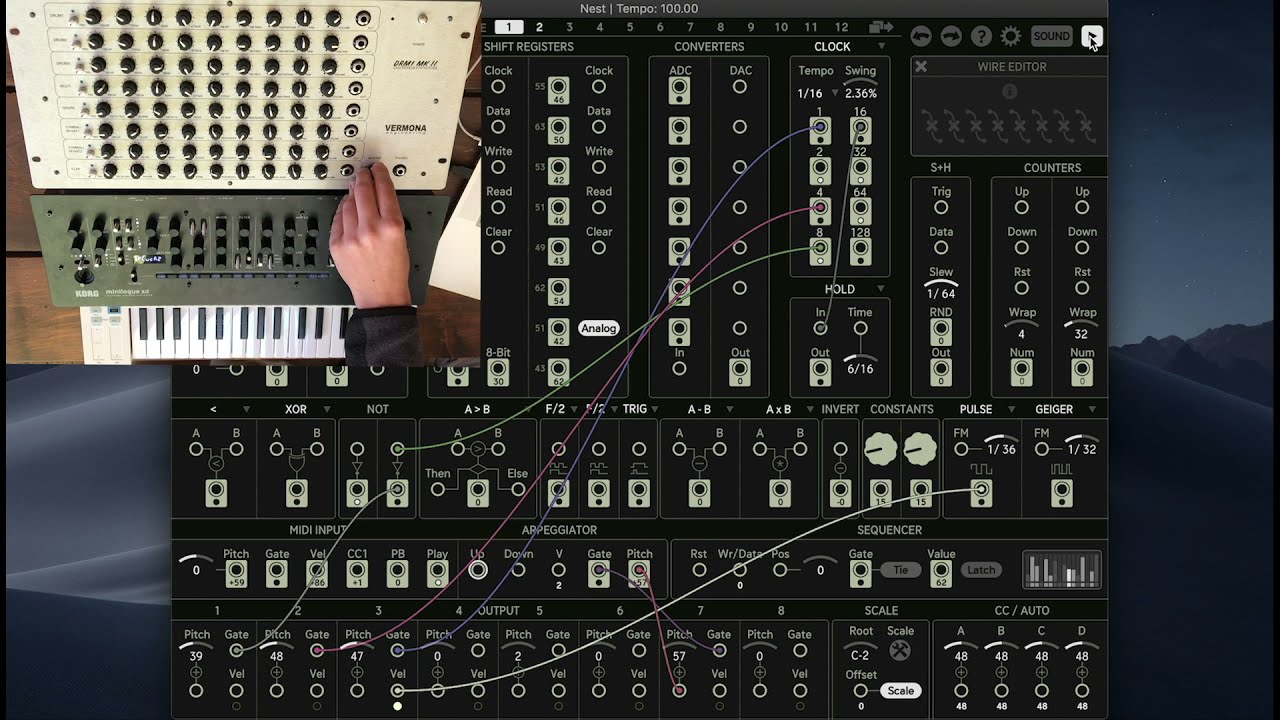Expand the HOLD module dropdown
Viewport: 1280px width, 720px height.
point(881,289)
